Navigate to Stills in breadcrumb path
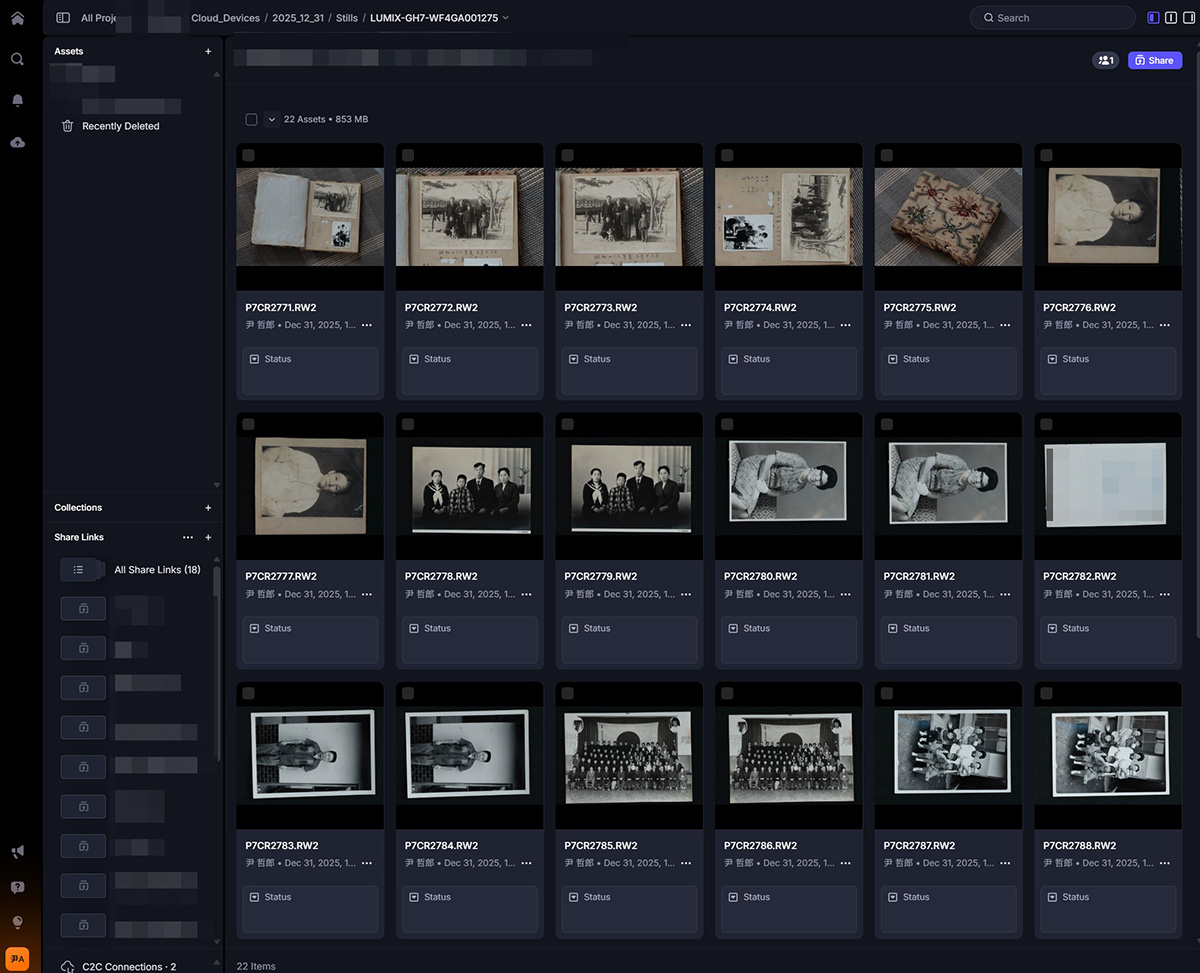This screenshot has width=1200, height=973. coord(346,18)
